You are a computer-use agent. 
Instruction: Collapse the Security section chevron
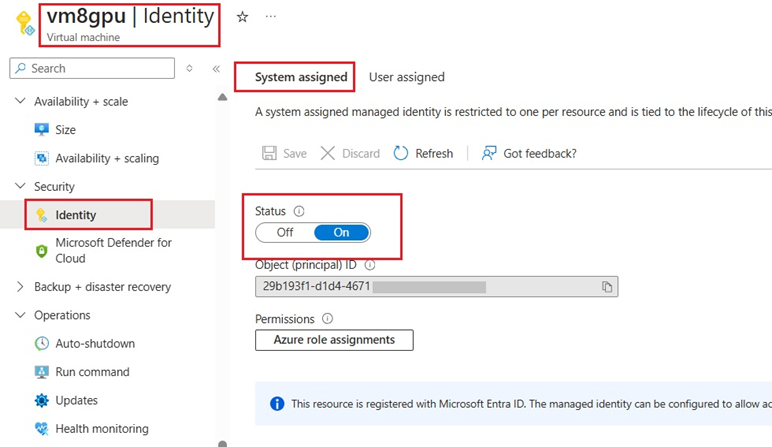pyautogui.click(x=20, y=186)
